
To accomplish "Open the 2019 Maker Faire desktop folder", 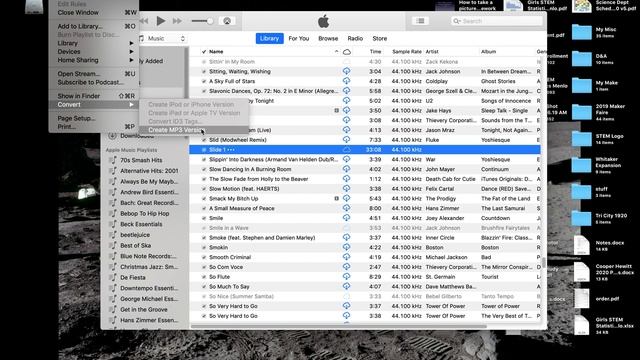I will point(582,112).
